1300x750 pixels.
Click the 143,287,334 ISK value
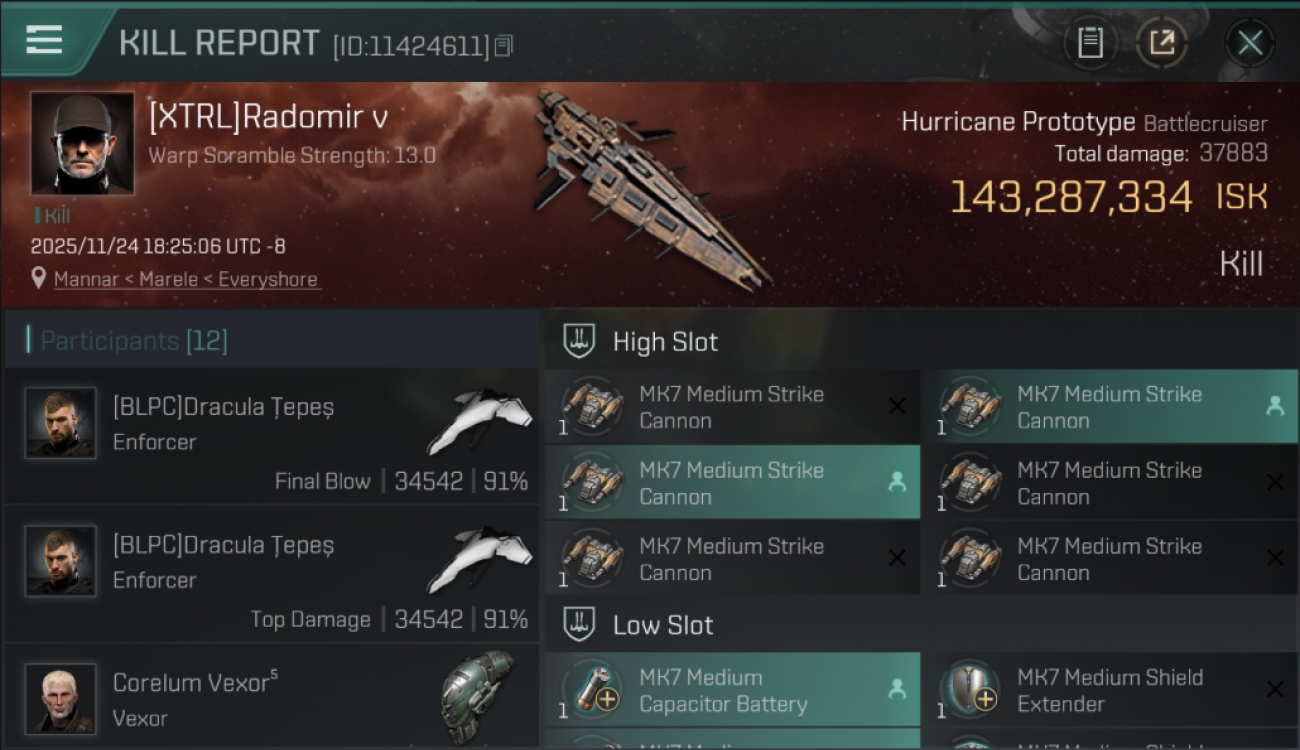[x=1070, y=197]
